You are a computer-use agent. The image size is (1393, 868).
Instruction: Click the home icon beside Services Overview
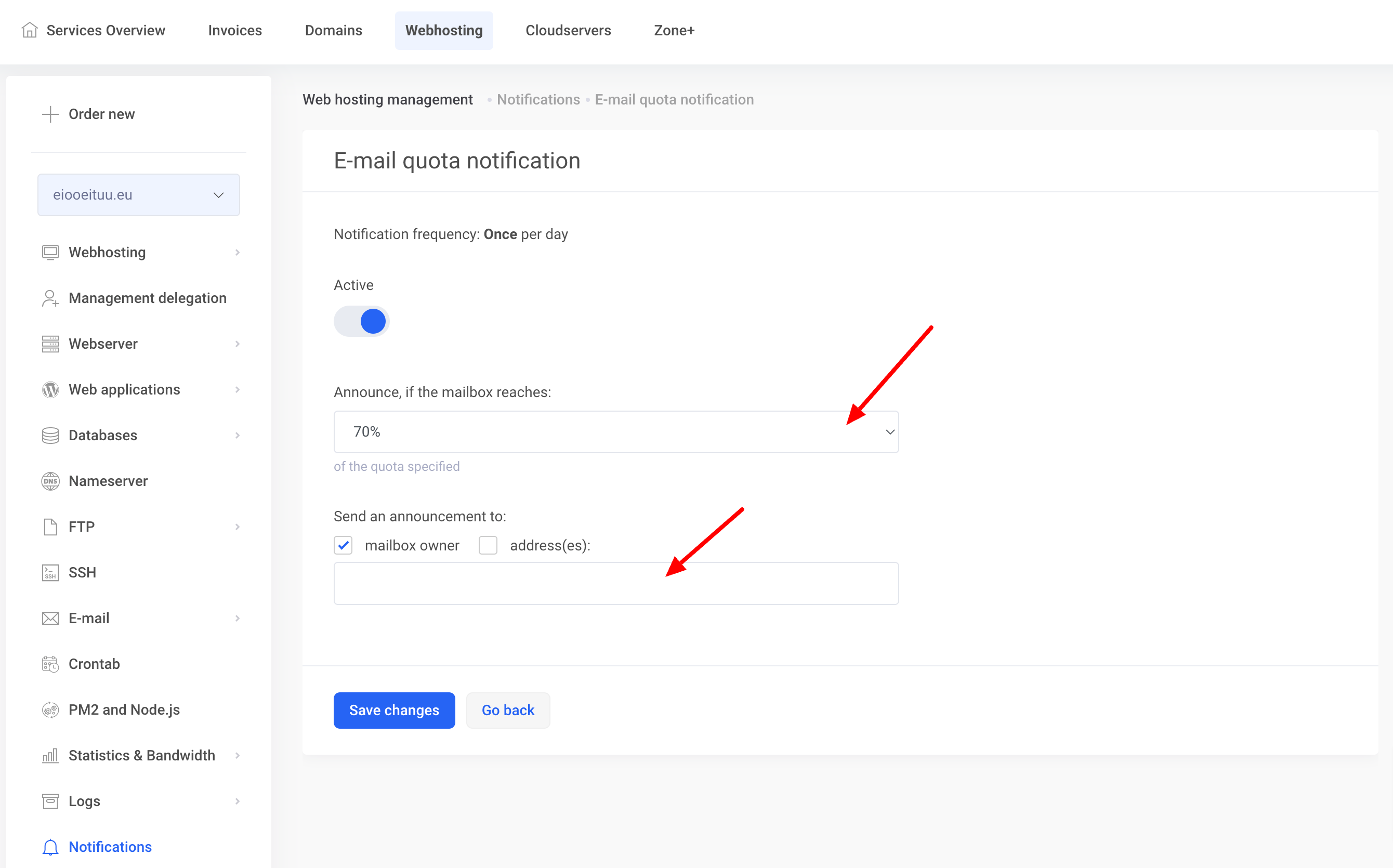30,30
